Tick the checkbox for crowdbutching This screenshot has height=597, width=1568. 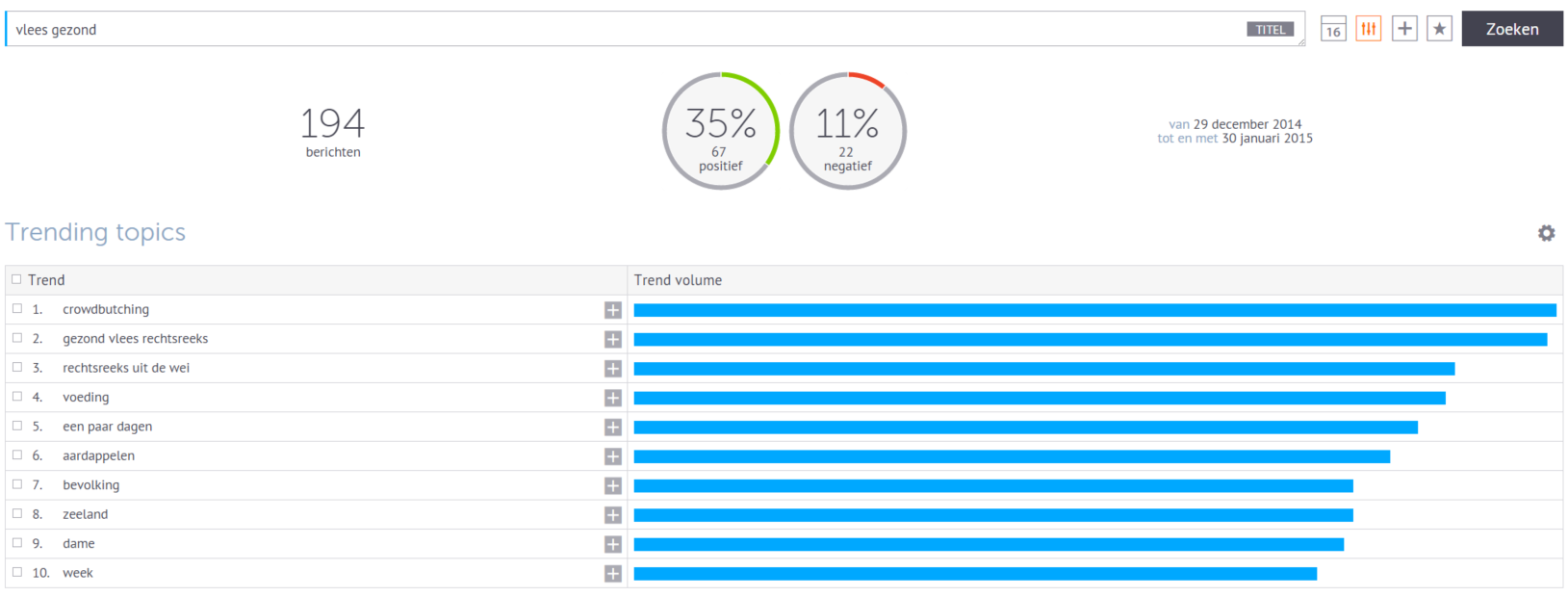(x=17, y=309)
